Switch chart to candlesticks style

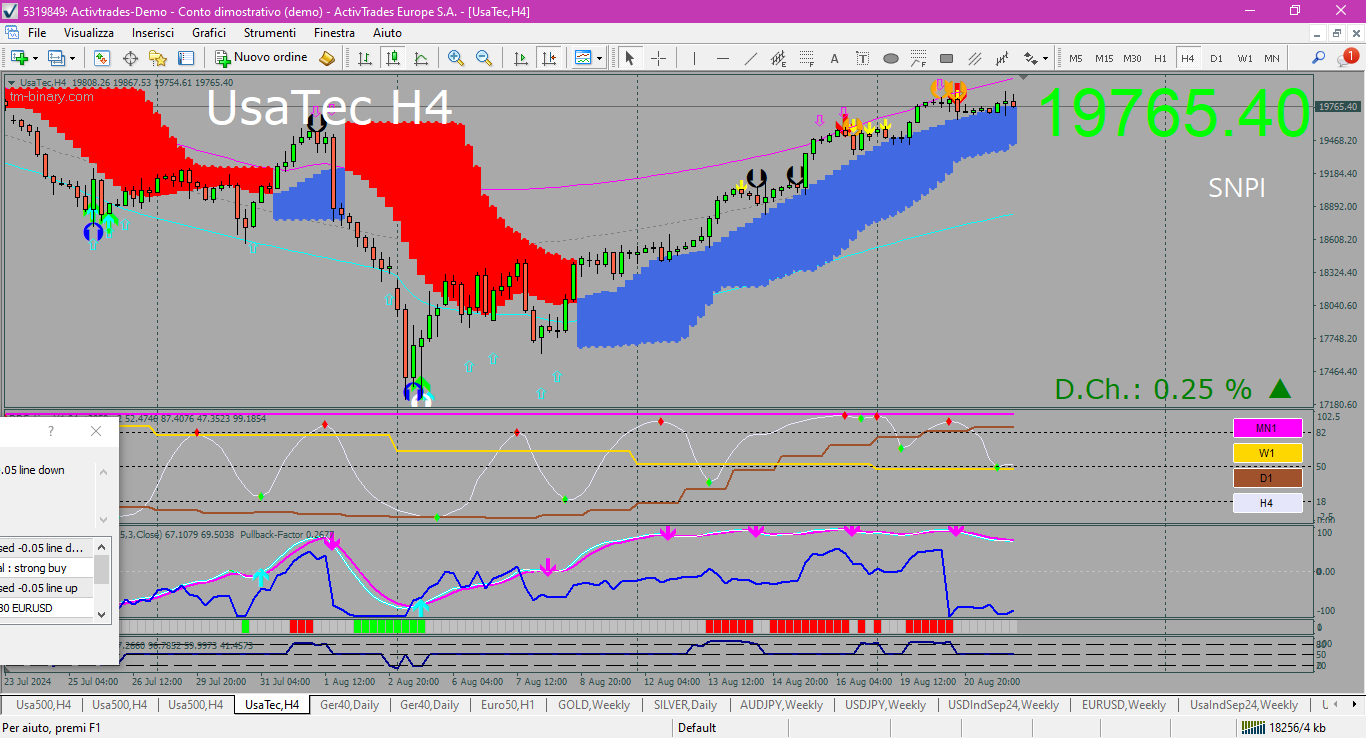tap(393, 58)
